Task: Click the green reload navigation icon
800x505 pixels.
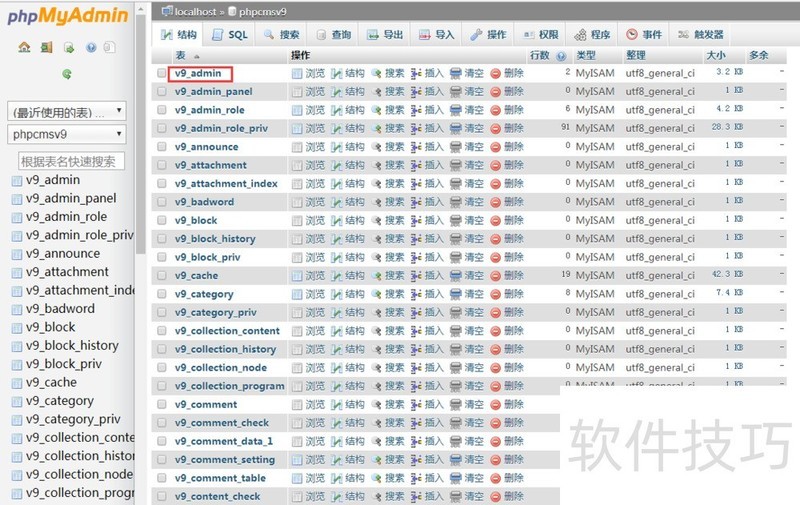Action: coord(67,74)
